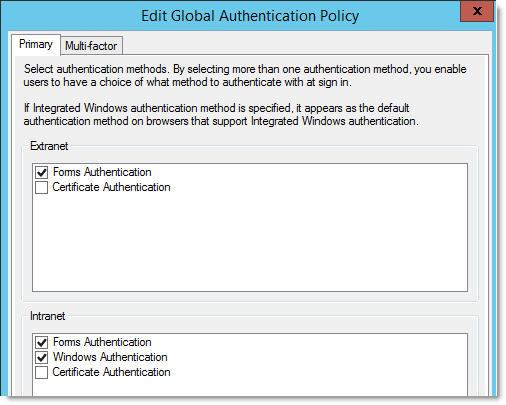Viewport: 506px width, 405px height.
Task: Click the Windows Authentication label text
Action: click(110, 357)
